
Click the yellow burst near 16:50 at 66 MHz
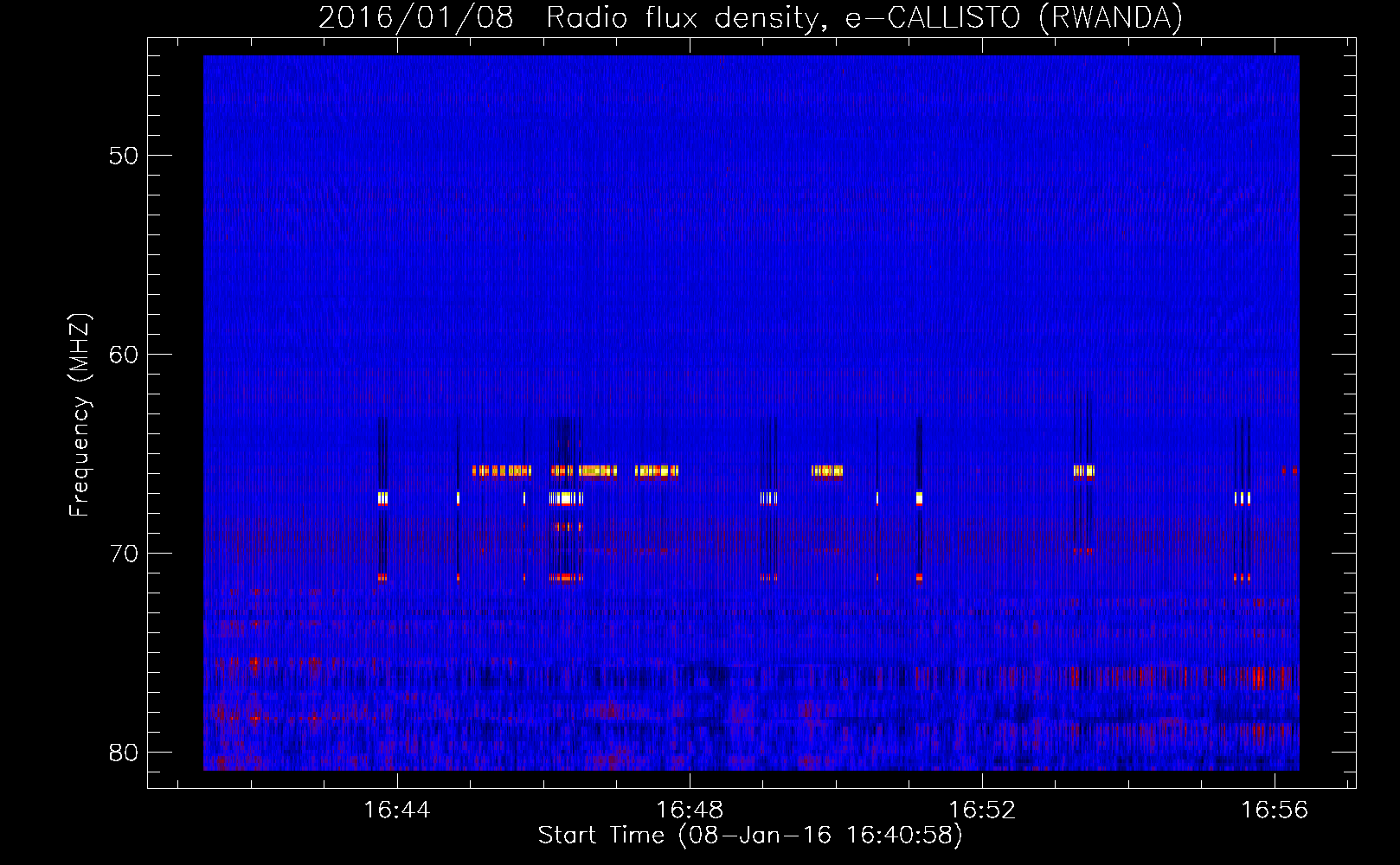pos(827,471)
